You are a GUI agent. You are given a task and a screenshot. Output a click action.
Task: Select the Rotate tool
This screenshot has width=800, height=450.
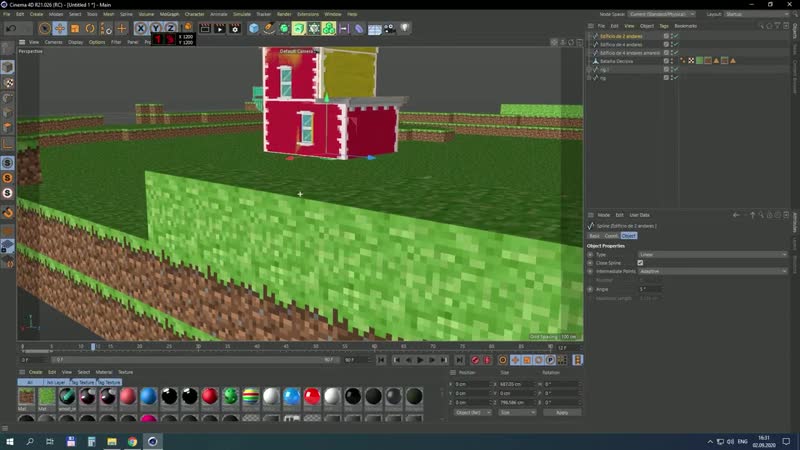point(90,29)
